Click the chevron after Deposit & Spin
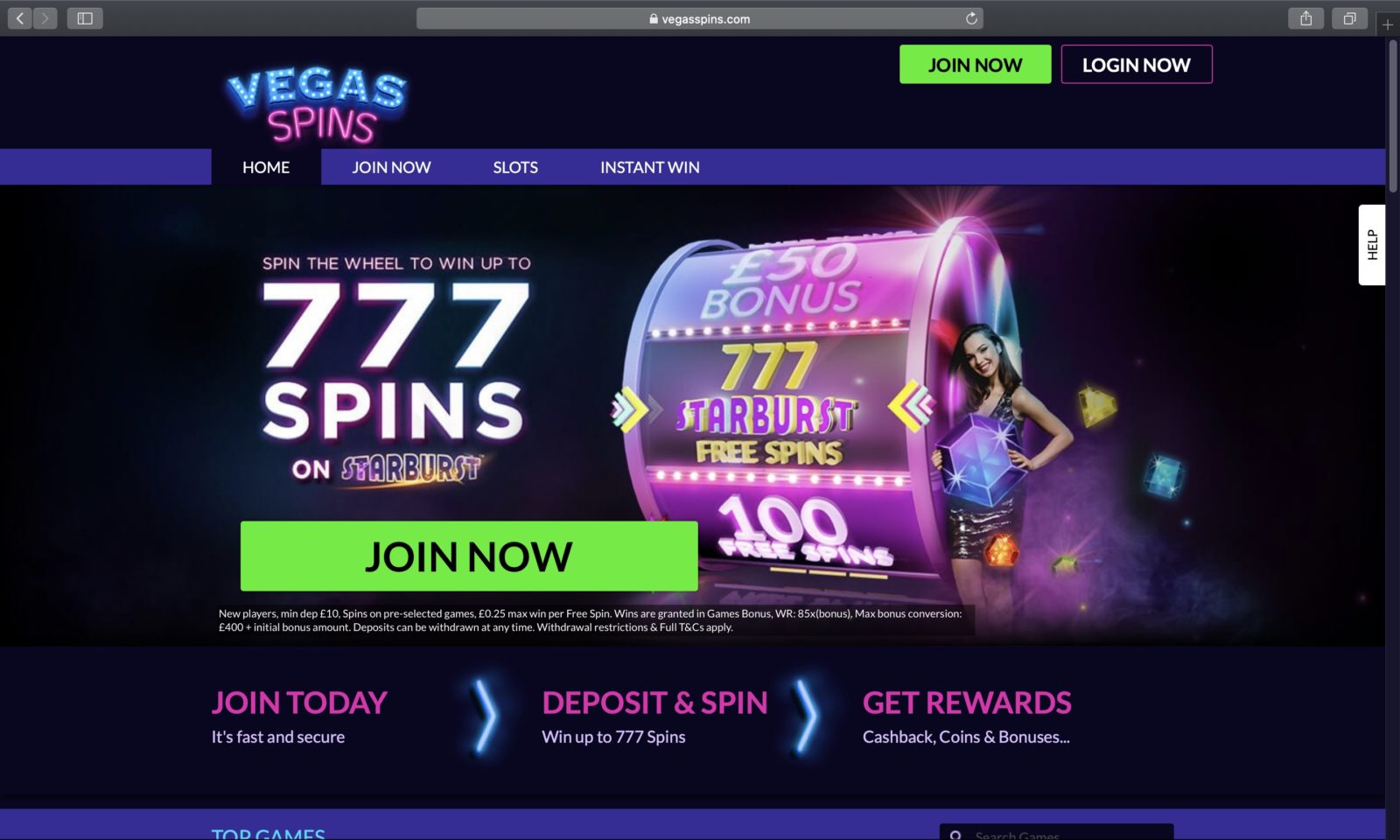This screenshot has width=1400, height=840. 806,717
